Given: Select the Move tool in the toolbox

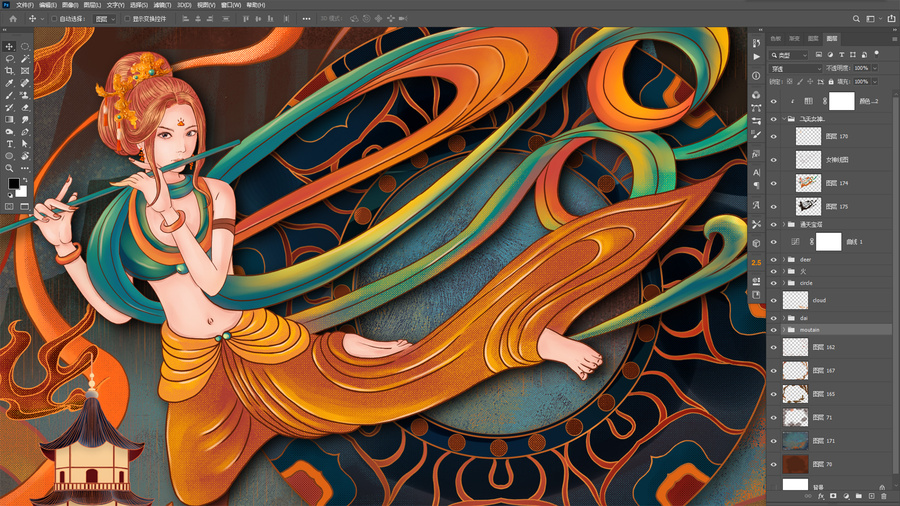Looking at the screenshot, I should point(9,46).
